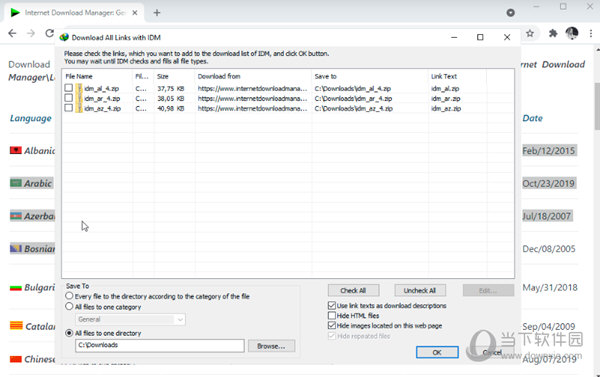Click the Check All button
The height and width of the screenshot is (377, 600).
click(353, 291)
